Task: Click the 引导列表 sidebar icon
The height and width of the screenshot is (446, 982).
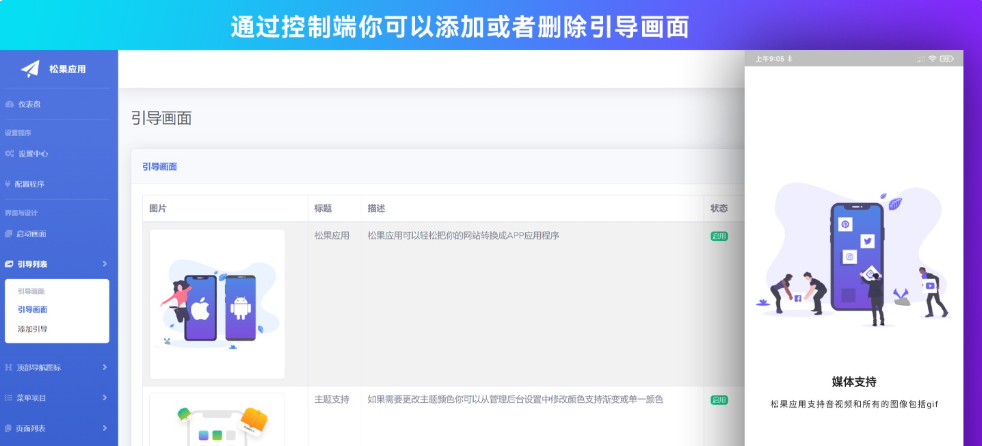Action: (10, 264)
